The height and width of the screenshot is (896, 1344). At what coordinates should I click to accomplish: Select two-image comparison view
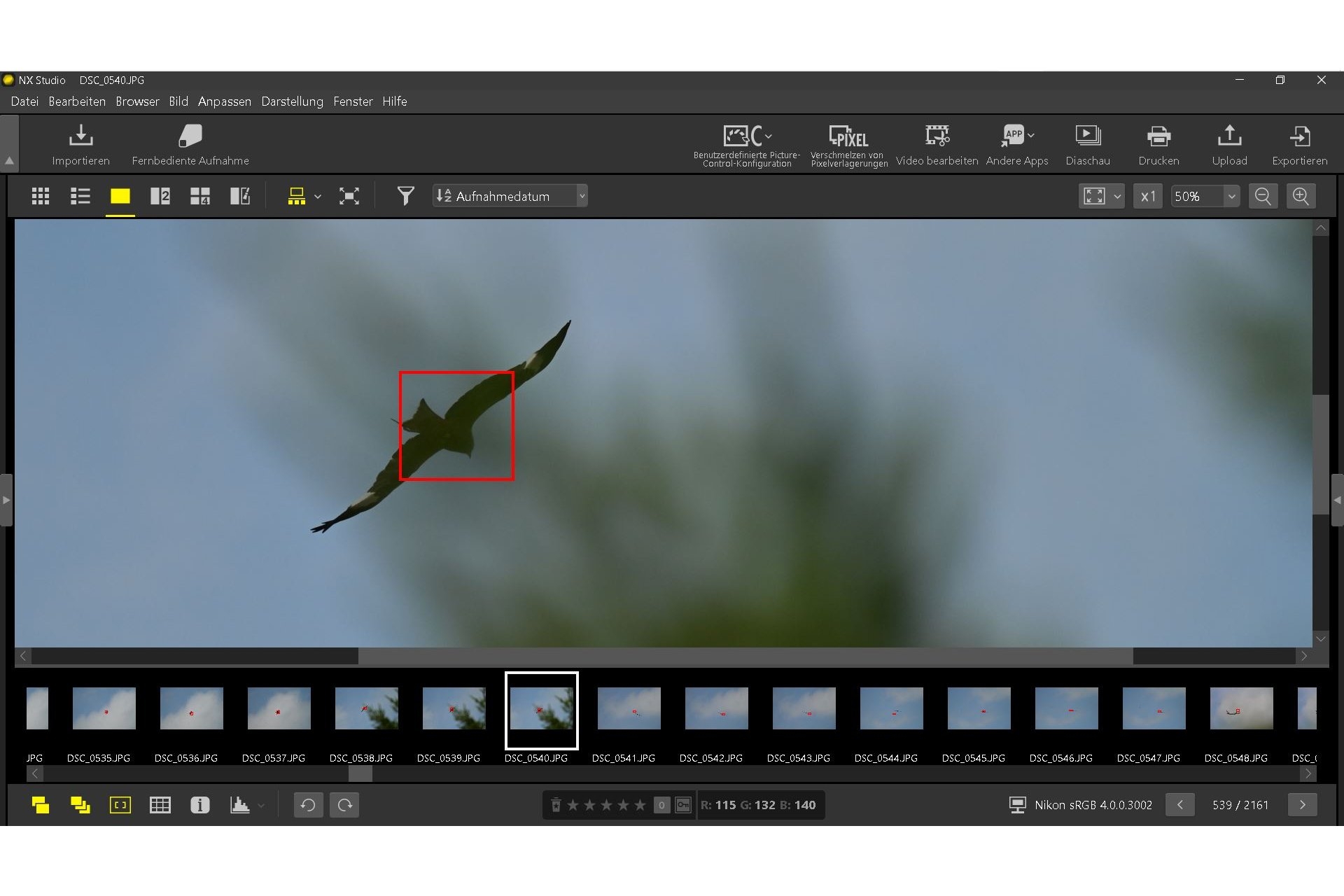tap(160, 196)
